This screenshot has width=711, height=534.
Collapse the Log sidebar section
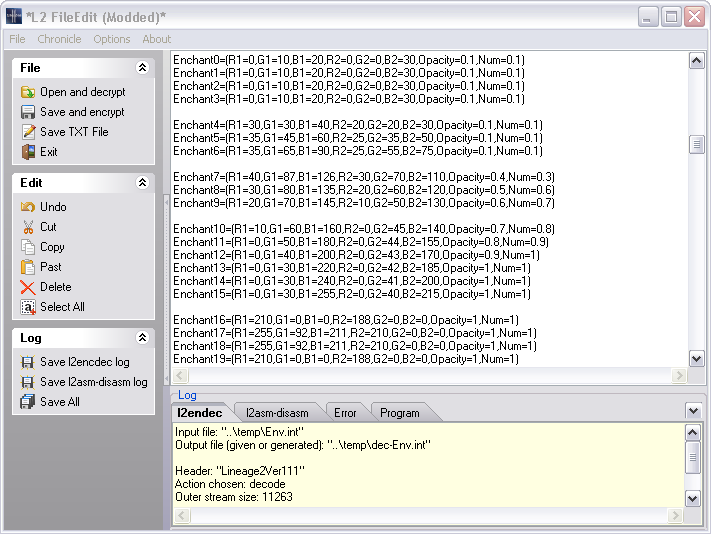point(142,338)
